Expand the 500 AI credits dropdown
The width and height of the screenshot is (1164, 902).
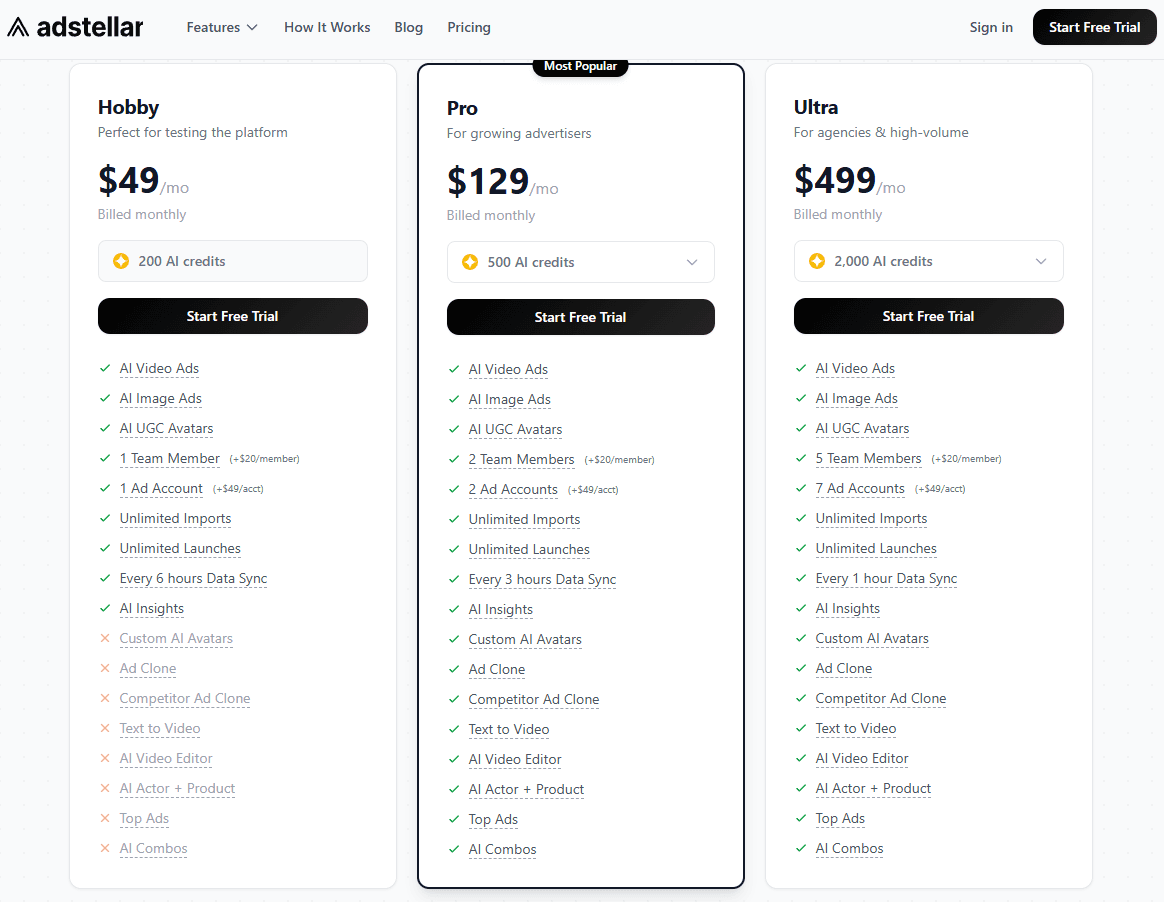tap(692, 261)
